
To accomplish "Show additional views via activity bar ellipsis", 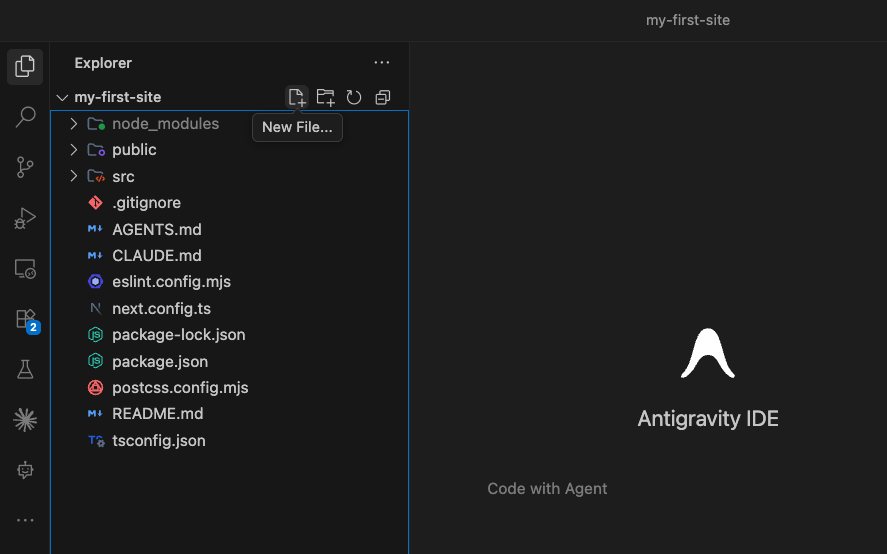I will [25, 520].
